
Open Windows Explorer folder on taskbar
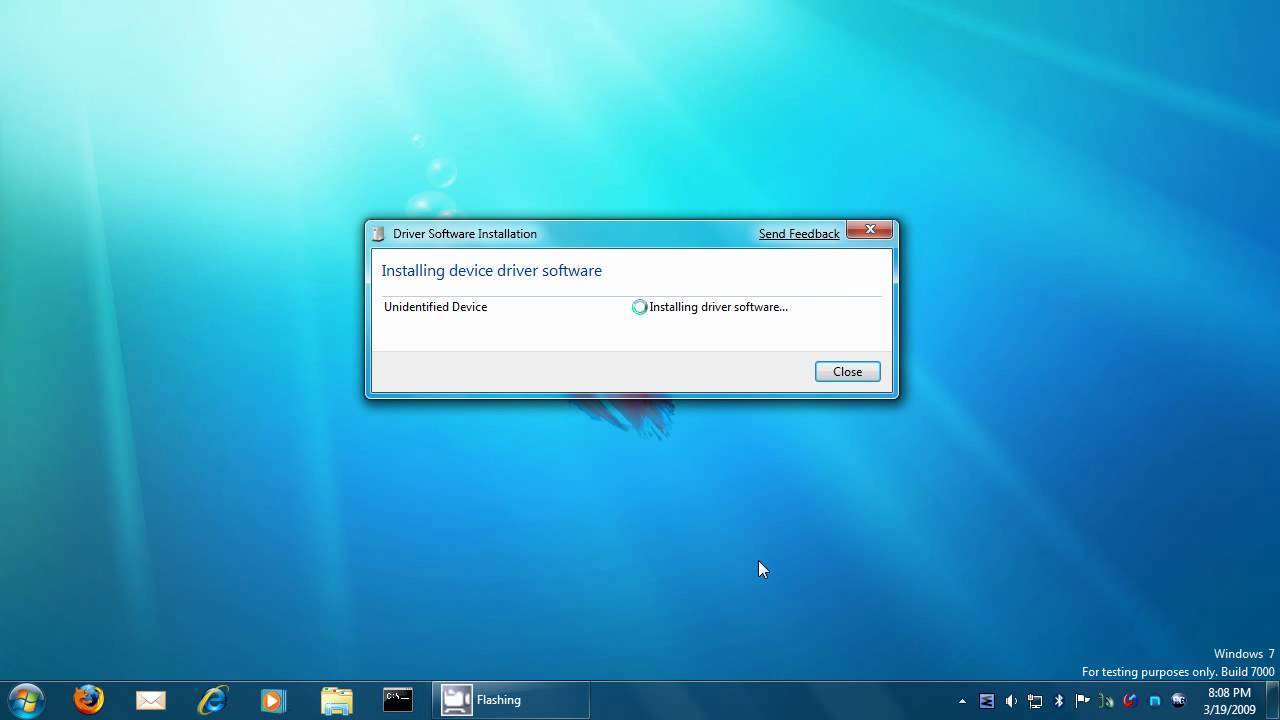coord(337,700)
